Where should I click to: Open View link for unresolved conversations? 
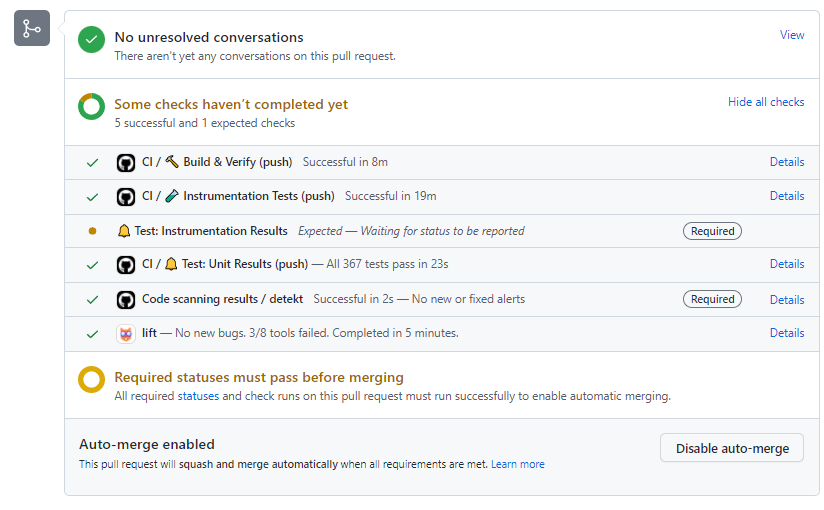[x=792, y=35]
